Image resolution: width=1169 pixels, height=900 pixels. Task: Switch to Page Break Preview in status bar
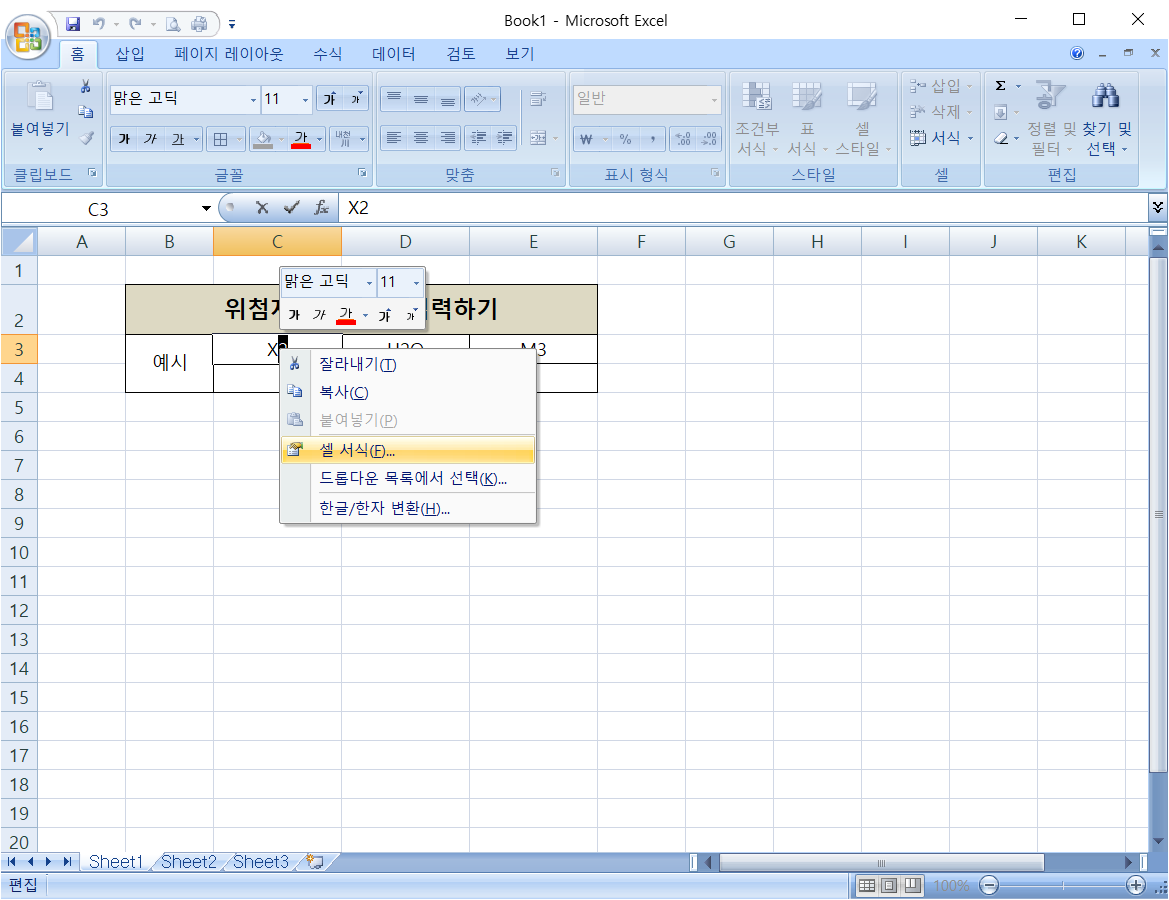913,885
